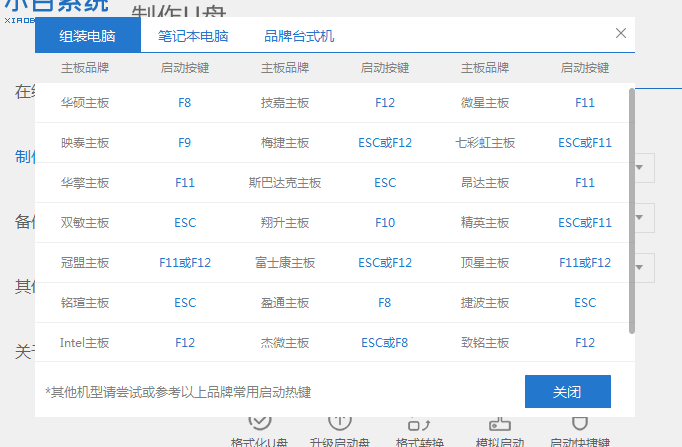Switch to the 笔记本电脑 tab
This screenshot has width=682, height=447.
coord(193,36)
